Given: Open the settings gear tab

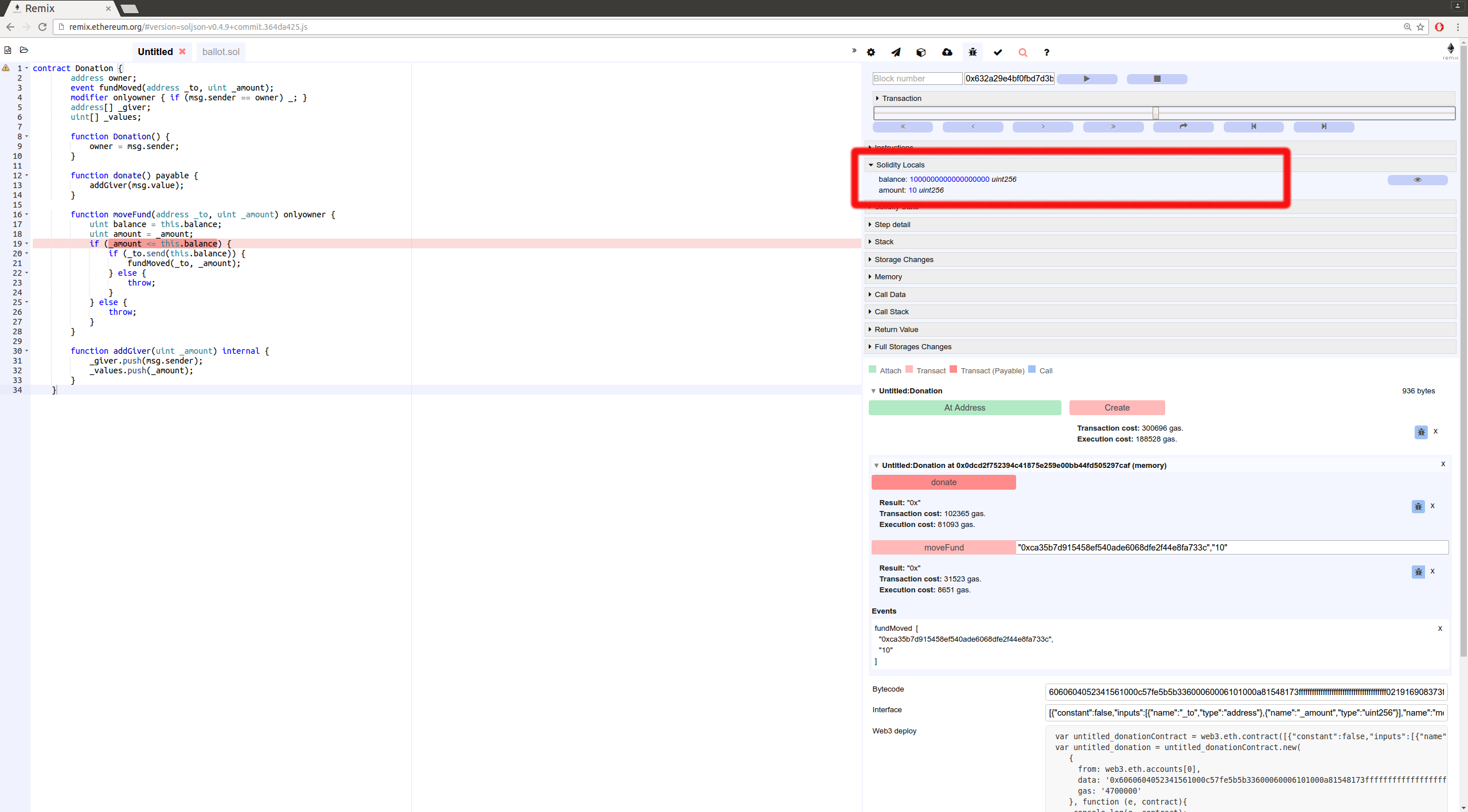Looking at the screenshot, I should (870, 52).
